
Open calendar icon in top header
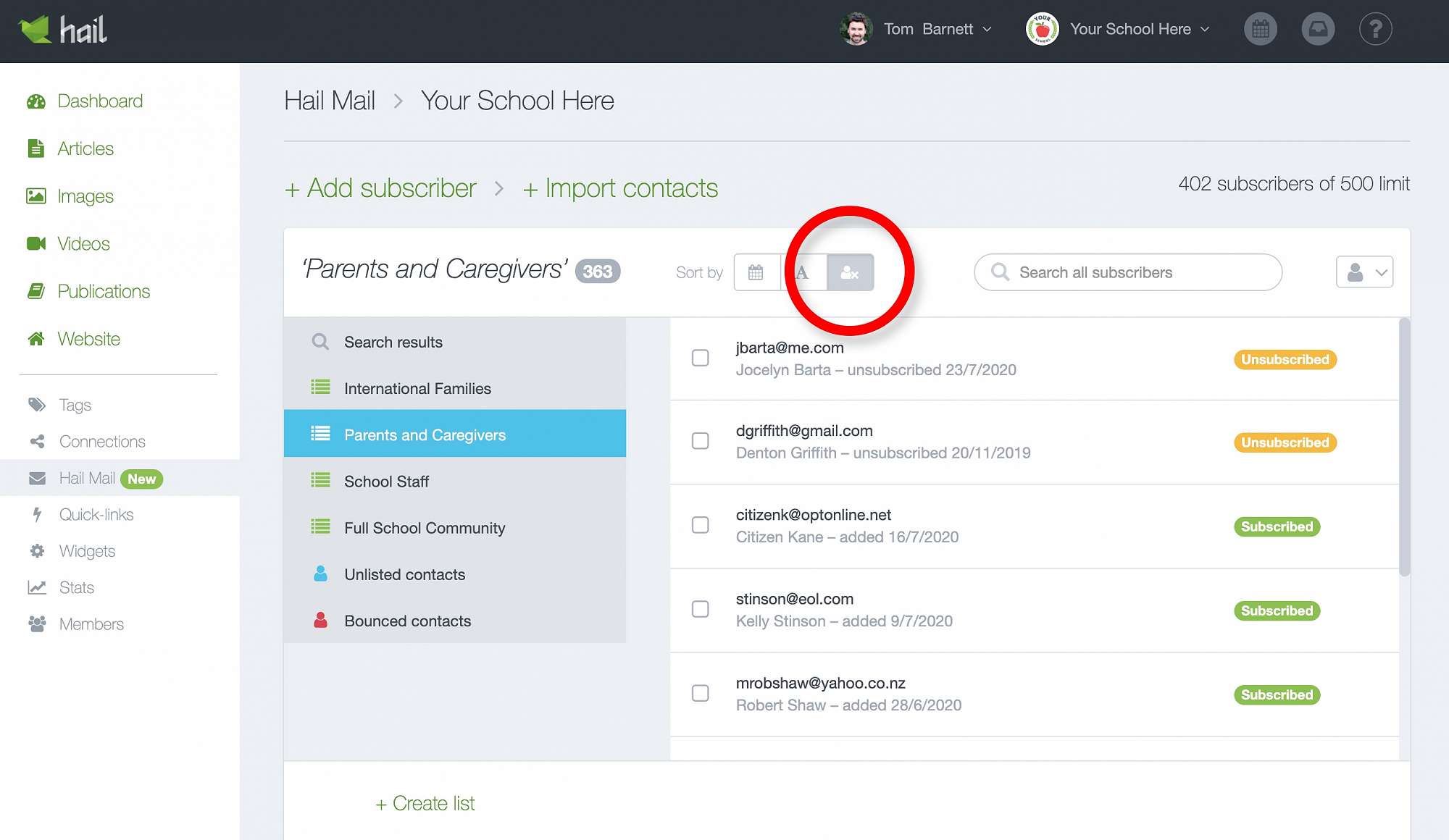point(1260,30)
